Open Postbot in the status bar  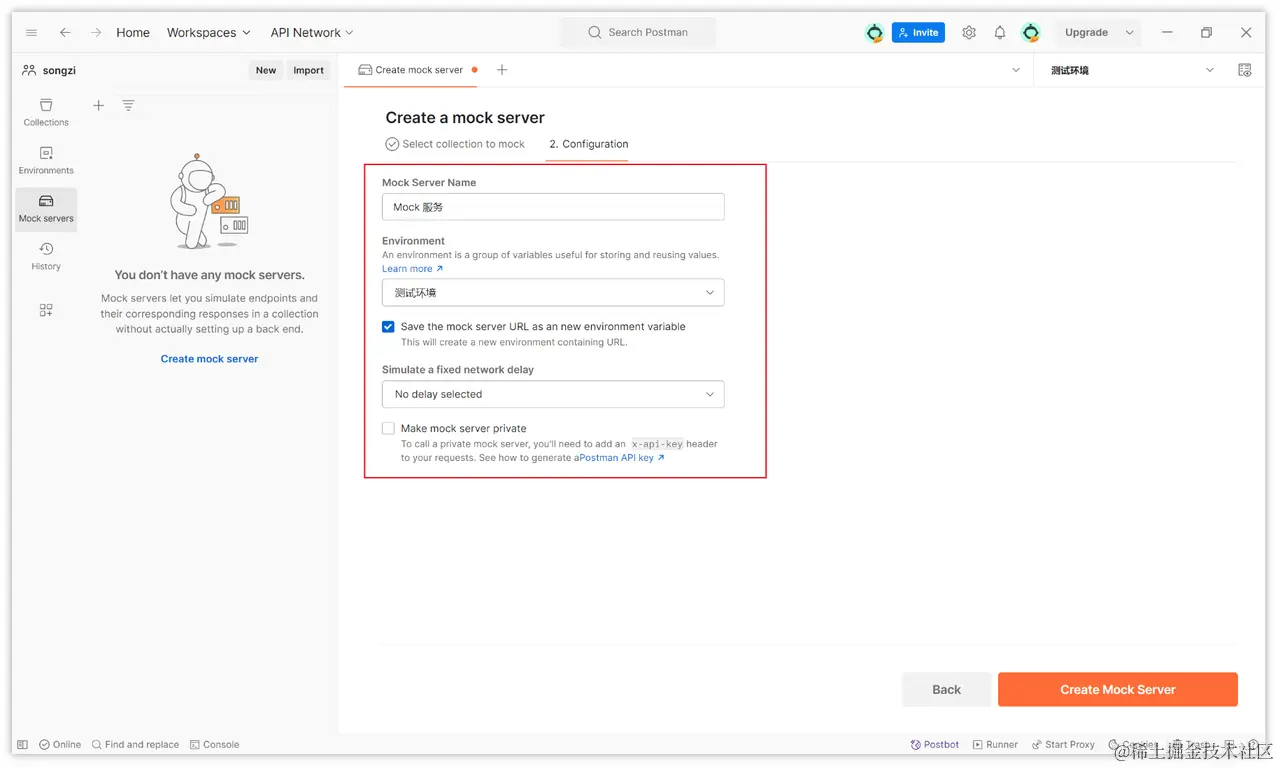click(x=935, y=745)
